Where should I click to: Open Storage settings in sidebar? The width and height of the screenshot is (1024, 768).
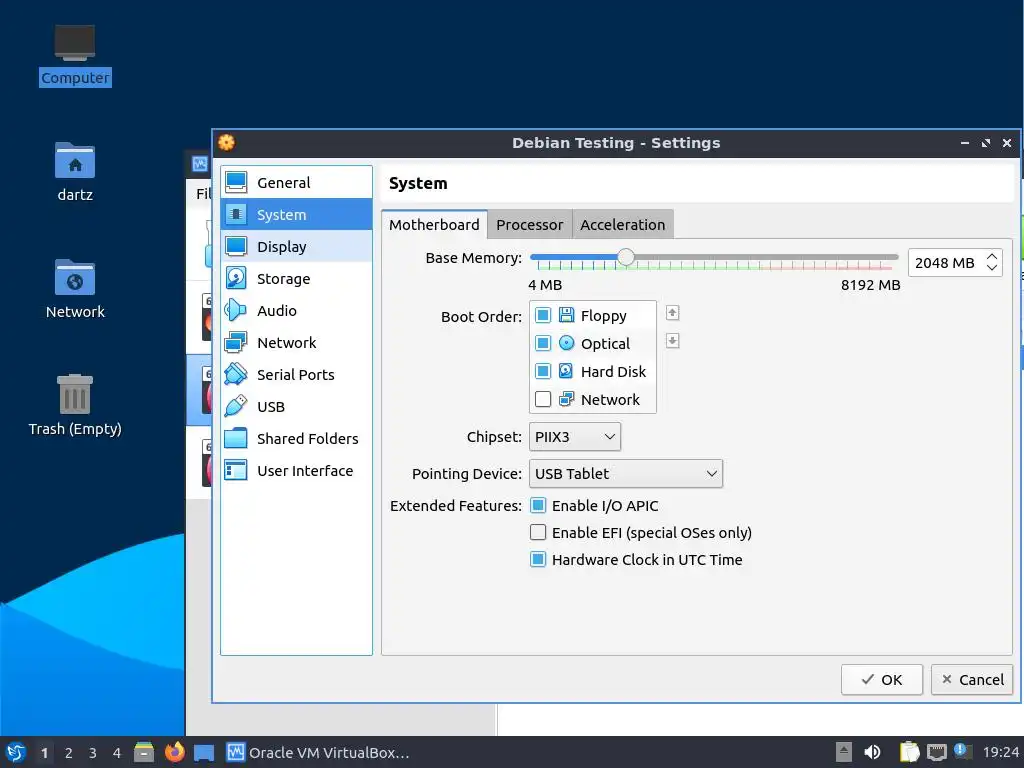(296, 278)
